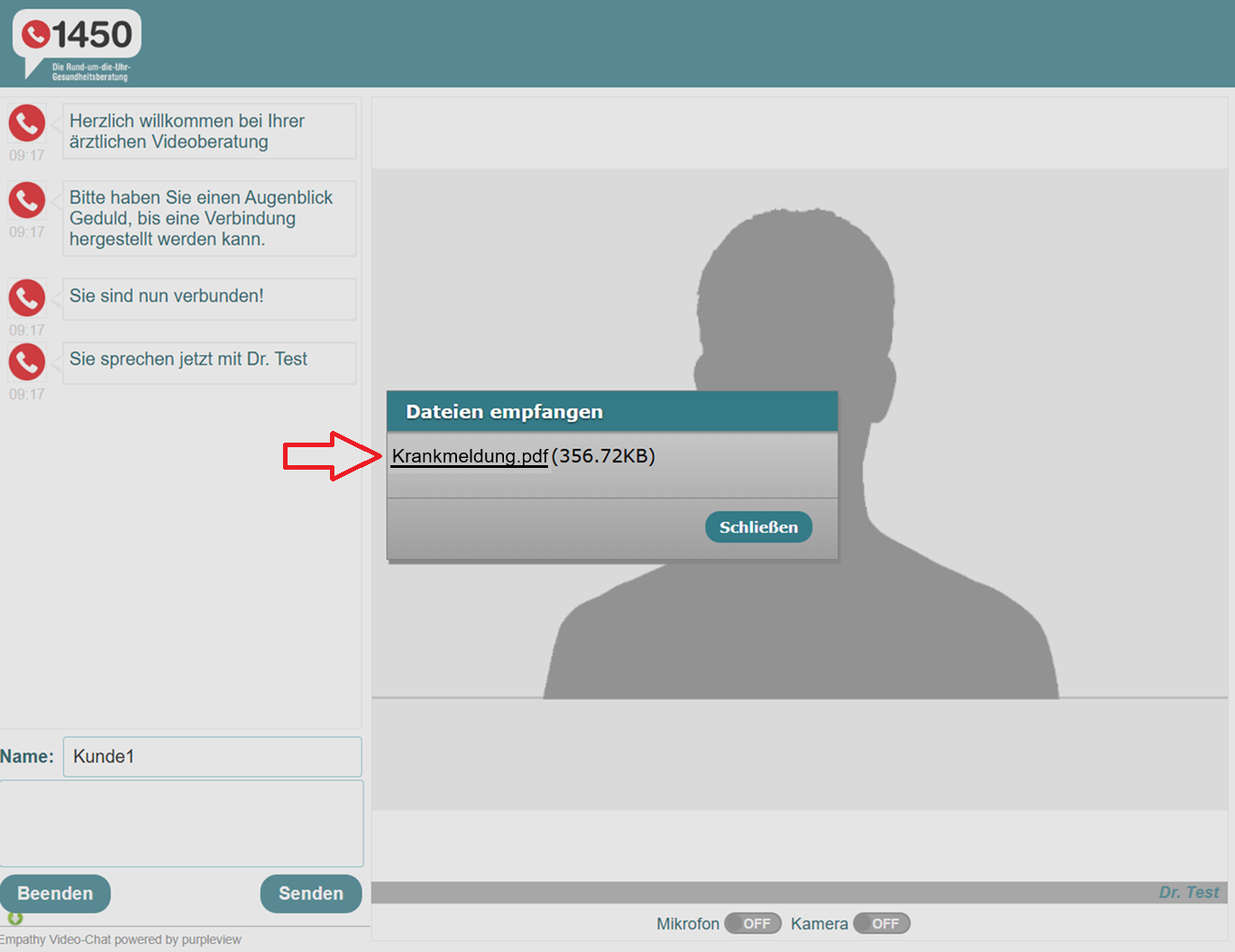Click phone icon beside 'Sie sind nun verbunden!'
Image resolution: width=1235 pixels, height=952 pixels.
coord(27,297)
